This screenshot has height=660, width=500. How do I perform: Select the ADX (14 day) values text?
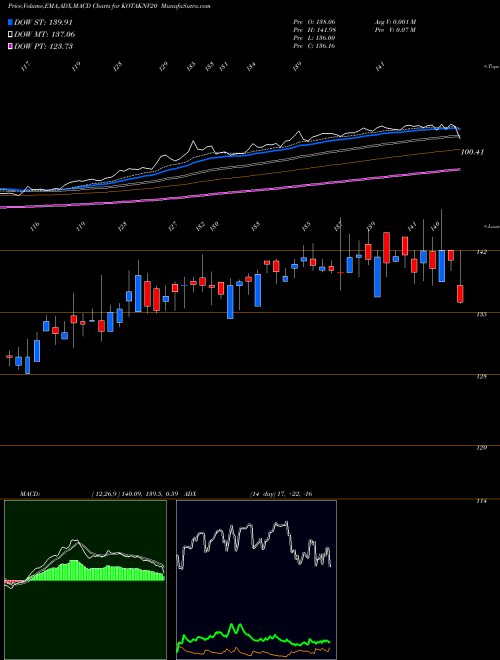[x=281, y=493]
